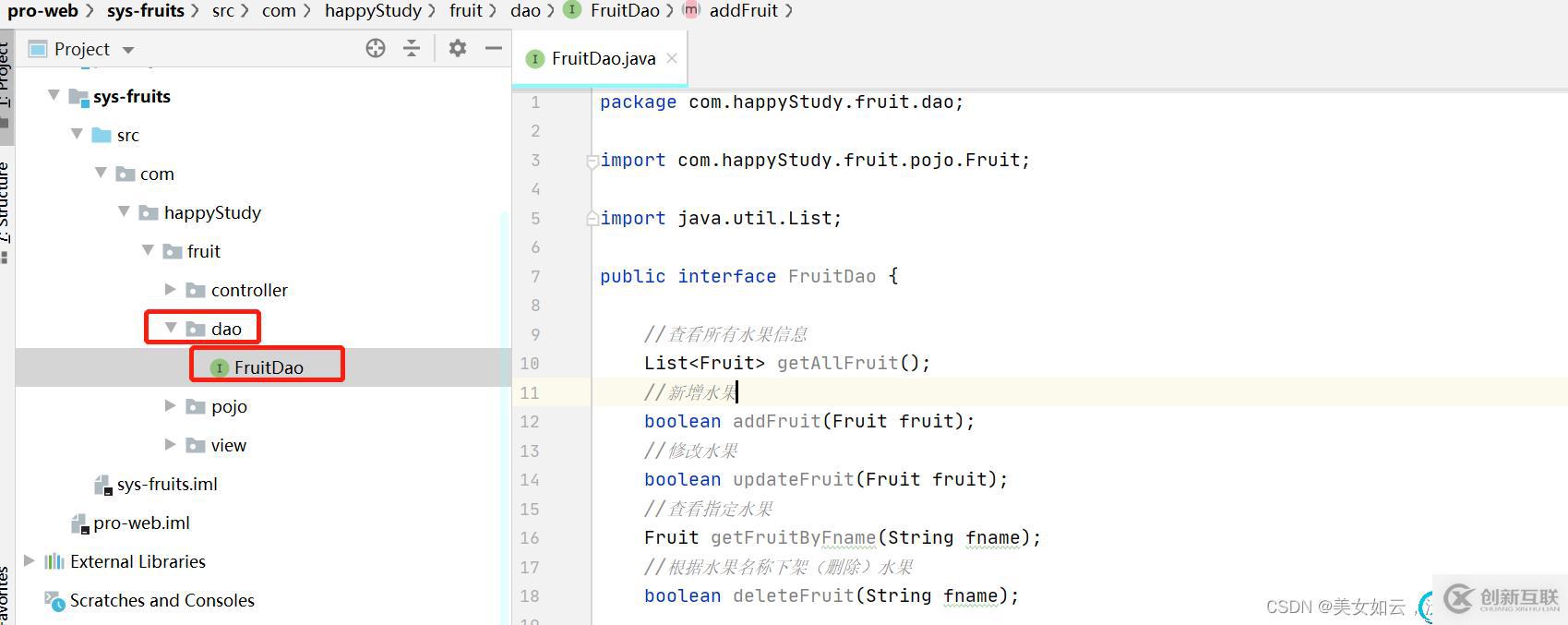
Task: Expand the pojo package folder
Action: point(171,406)
